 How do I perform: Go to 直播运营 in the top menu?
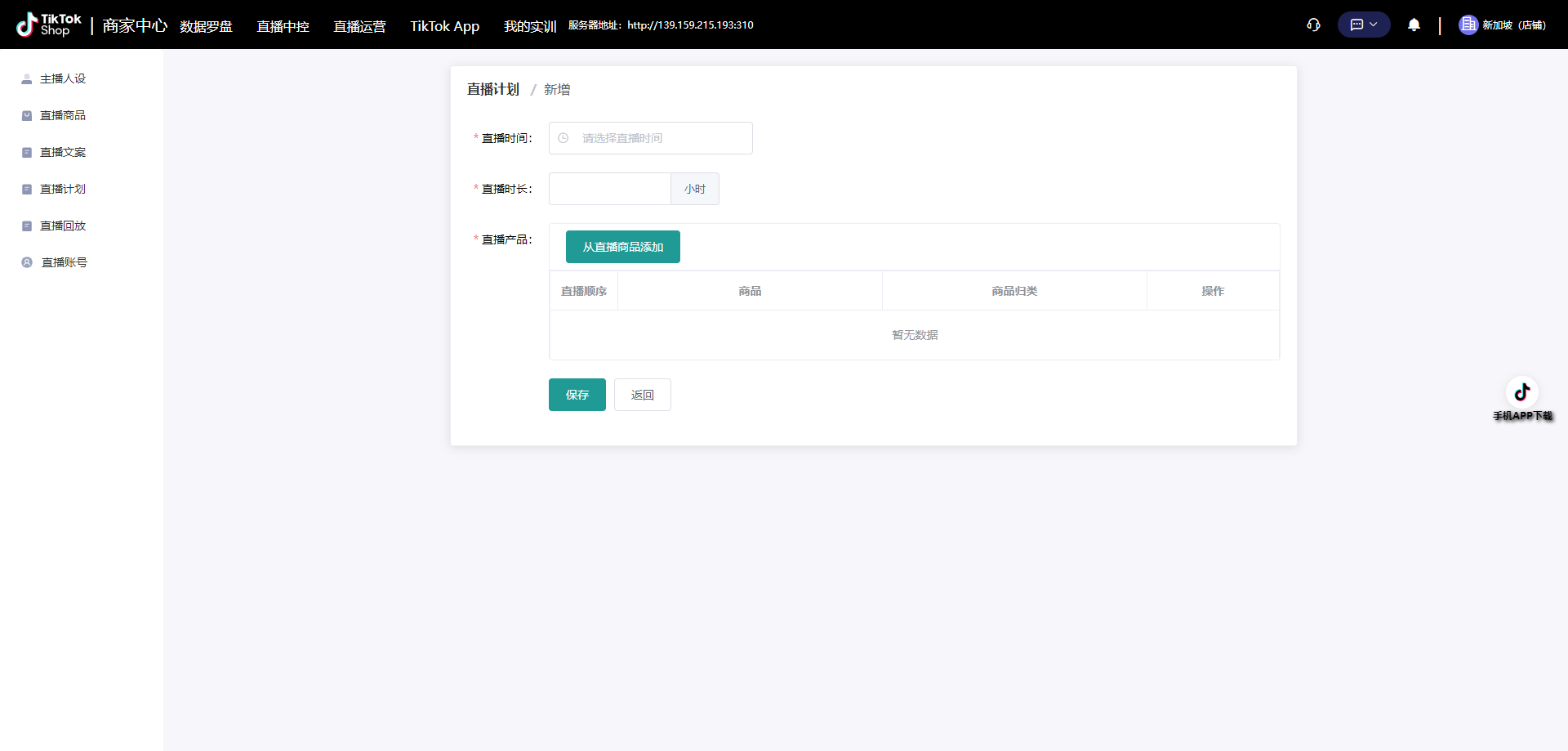coord(359,26)
